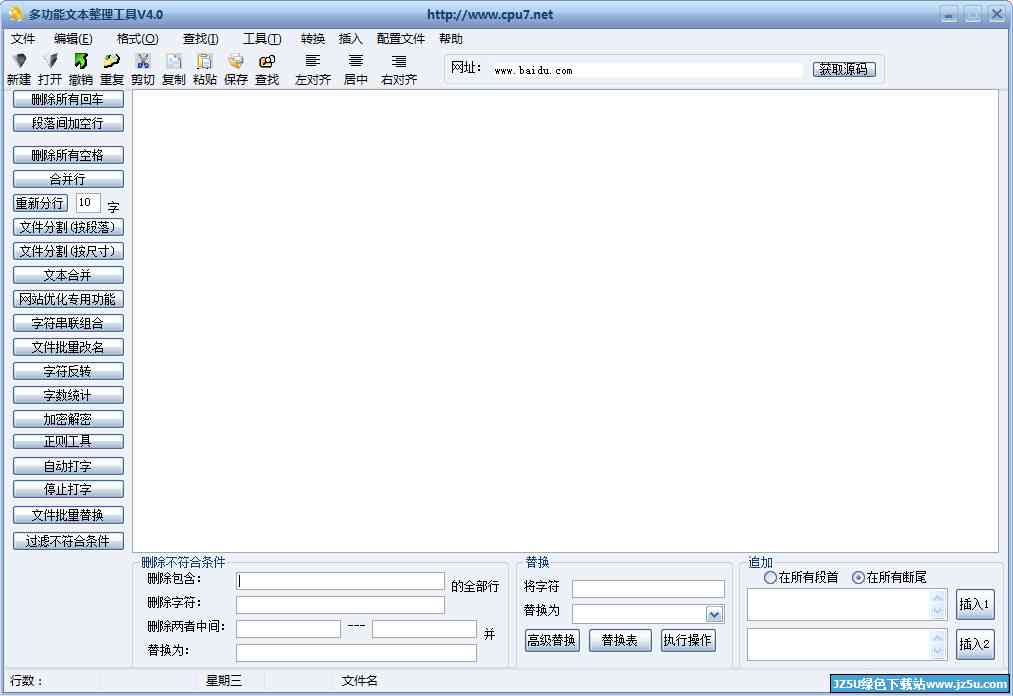Click the 插入1 button
The width and height of the screenshot is (1013, 696).
975,605
